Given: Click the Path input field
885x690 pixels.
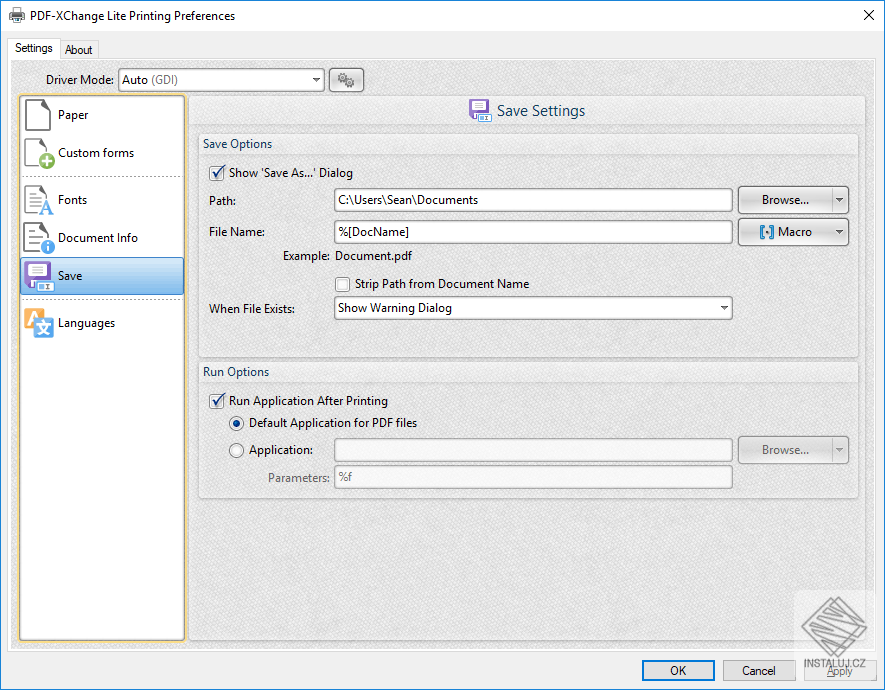Looking at the screenshot, I should click(533, 200).
